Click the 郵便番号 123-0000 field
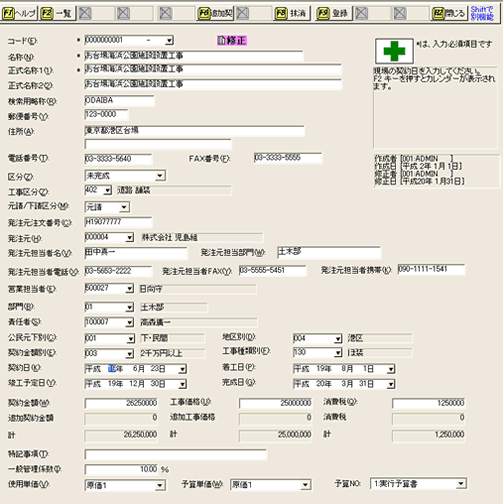503x504 pixels. 106,115
